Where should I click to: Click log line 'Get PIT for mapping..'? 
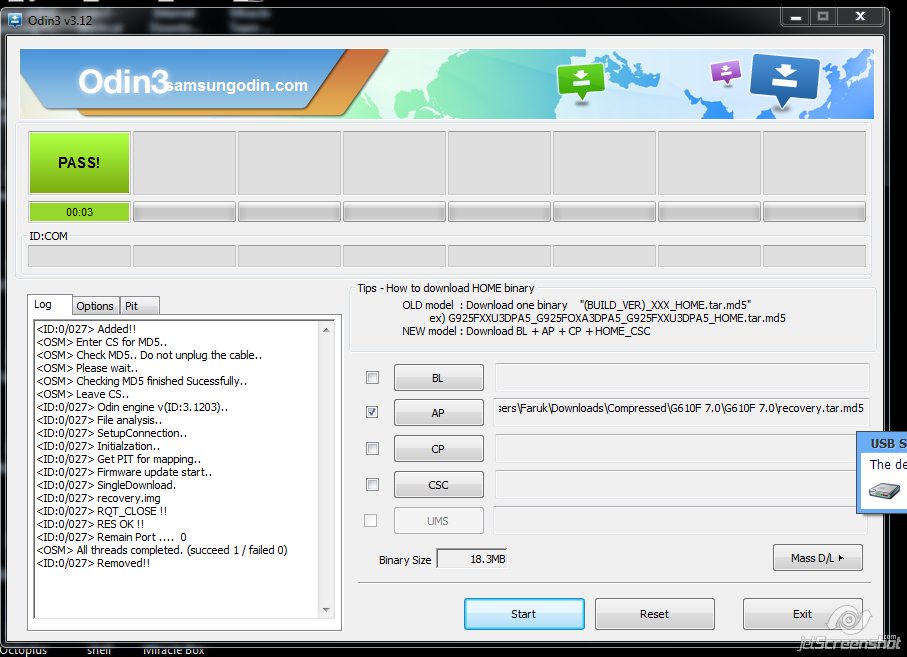pos(149,459)
